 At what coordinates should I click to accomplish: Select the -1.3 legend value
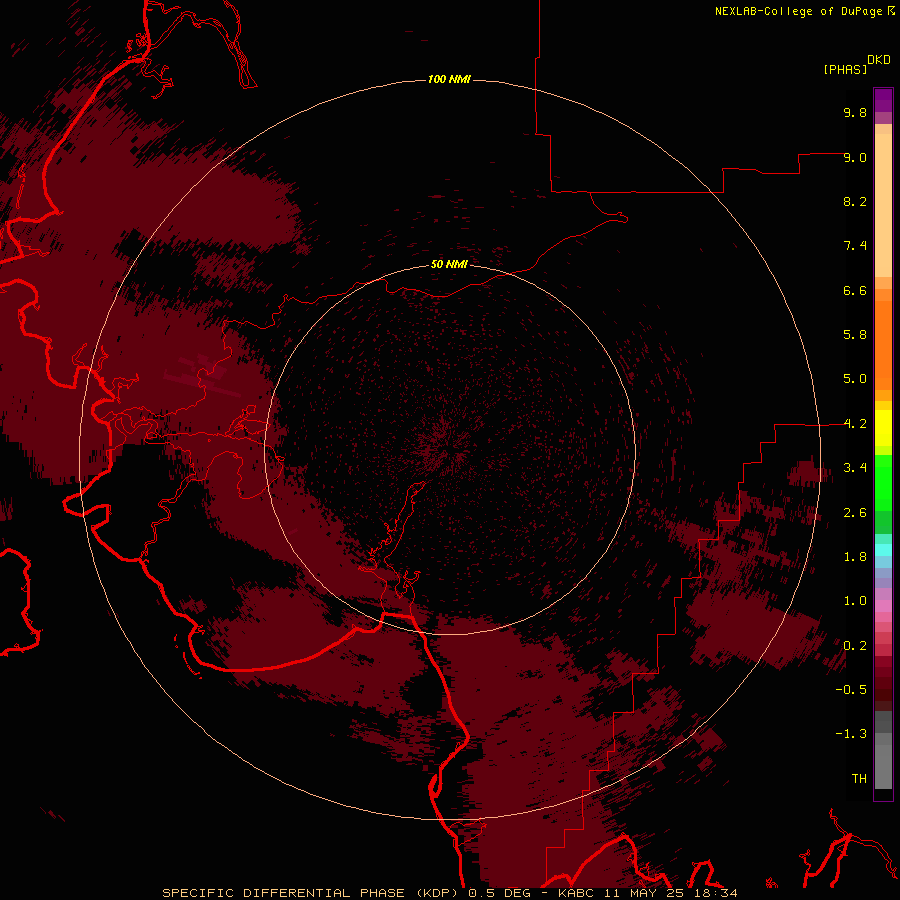(851, 734)
